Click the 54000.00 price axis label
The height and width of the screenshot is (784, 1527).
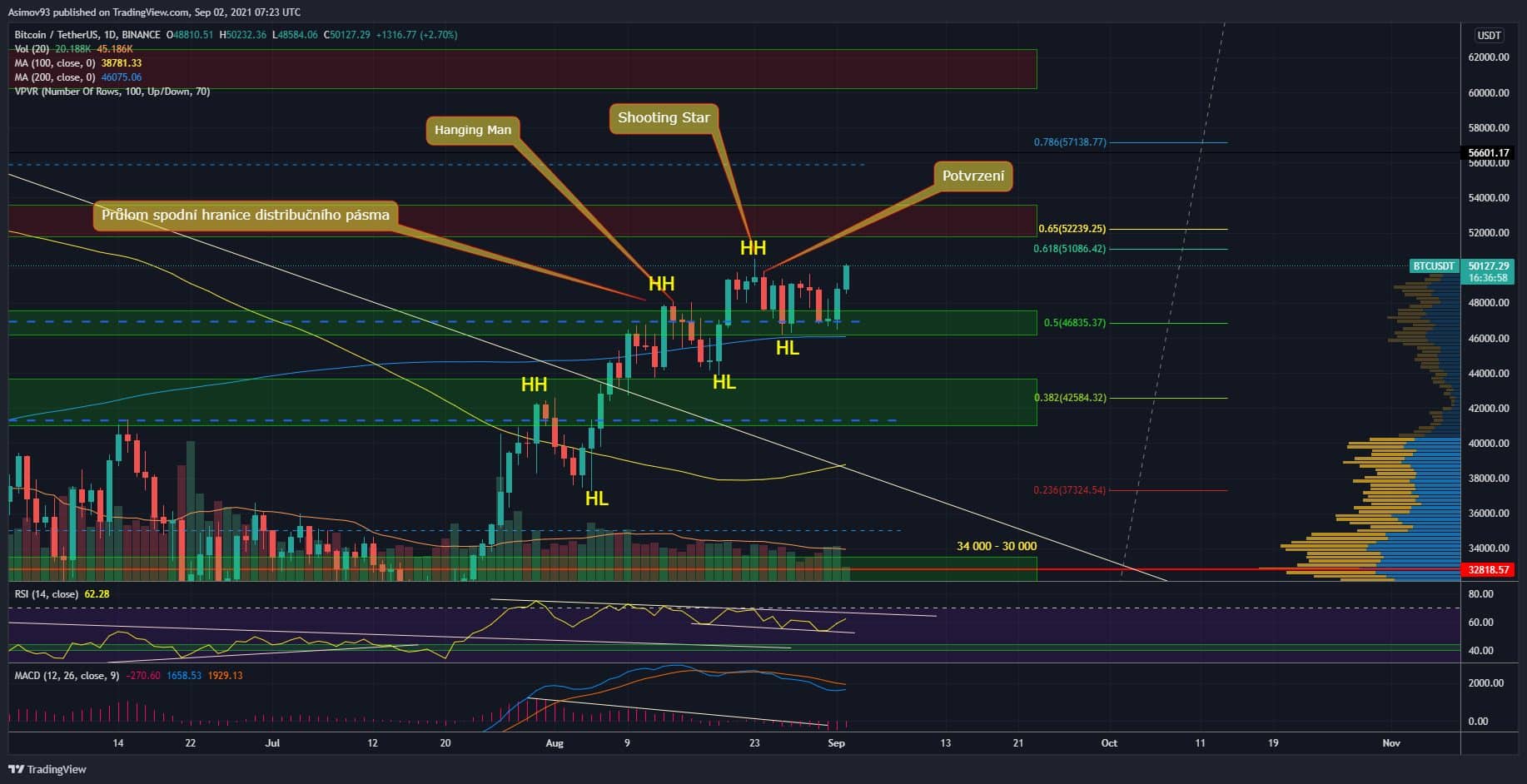pyautogui.click(x=1489, y=198)
